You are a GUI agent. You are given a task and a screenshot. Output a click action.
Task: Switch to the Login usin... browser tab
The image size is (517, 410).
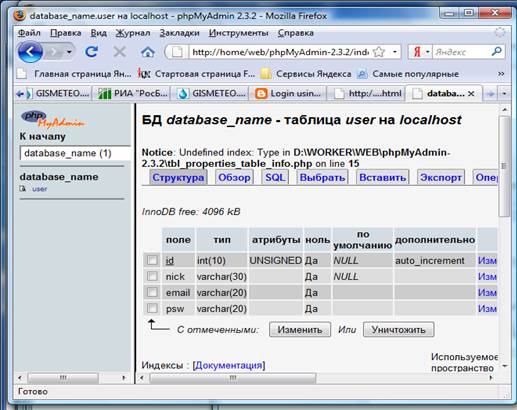point(288,94)
